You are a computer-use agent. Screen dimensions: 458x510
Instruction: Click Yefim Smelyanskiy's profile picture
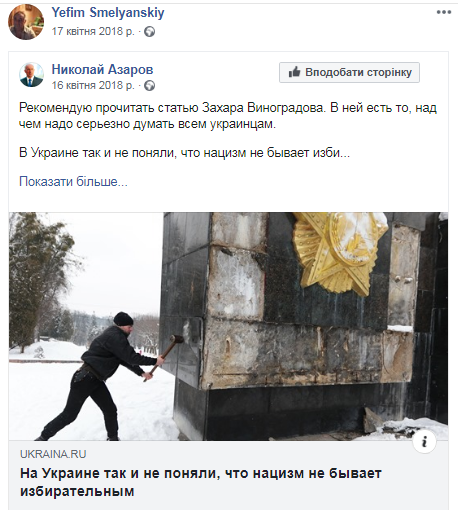click(x=26, y=22)
